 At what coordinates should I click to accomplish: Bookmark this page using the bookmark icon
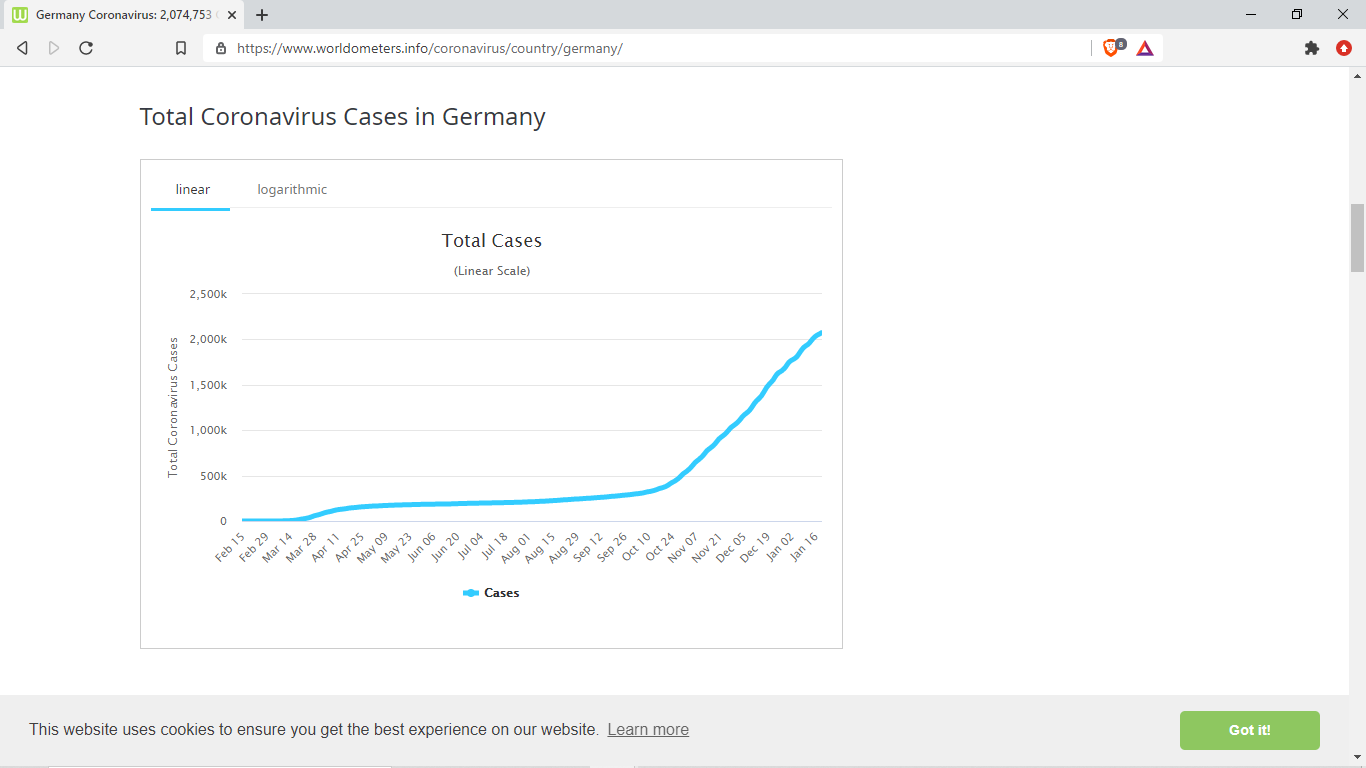pos(181,48)
